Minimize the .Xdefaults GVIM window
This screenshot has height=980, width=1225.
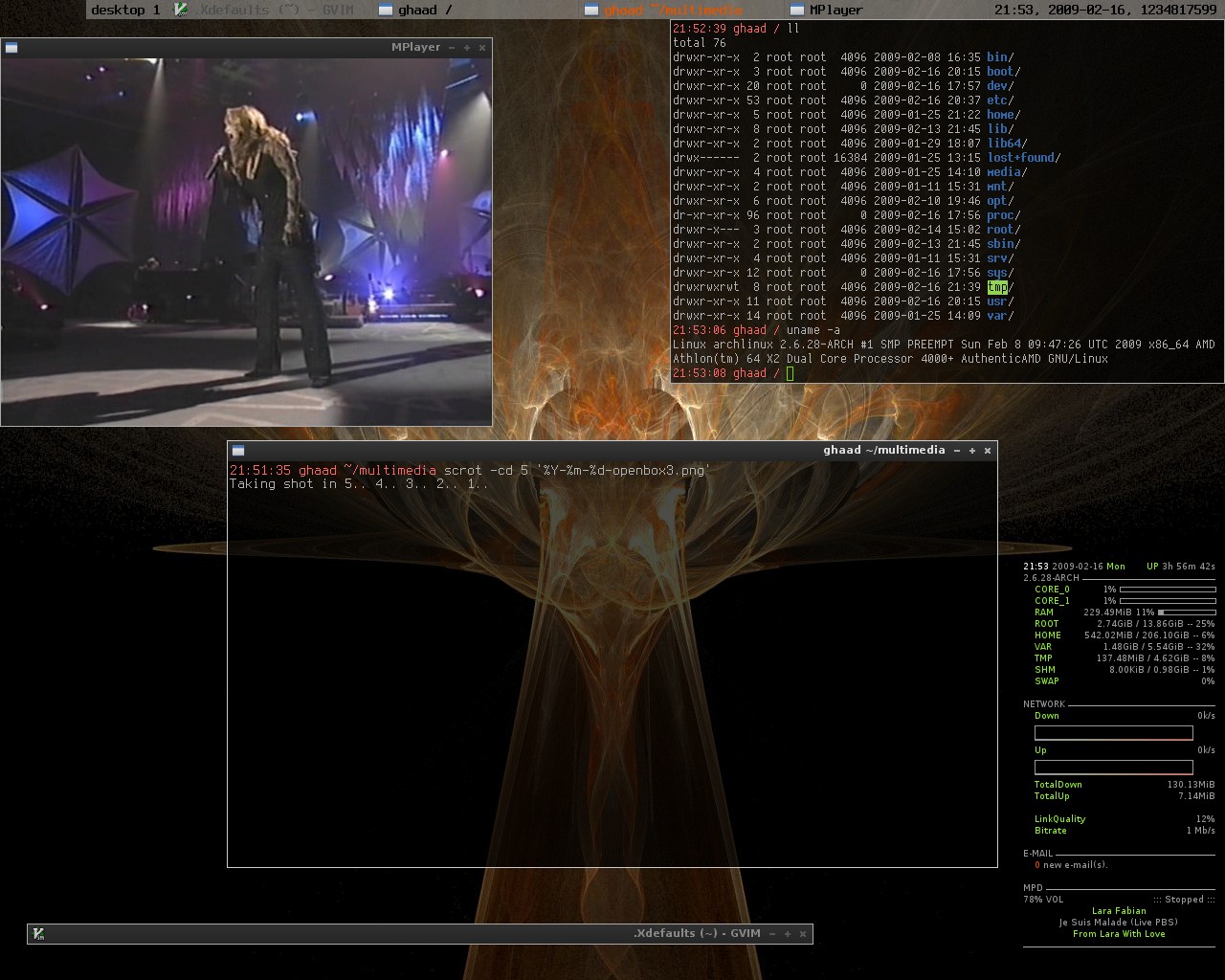click(771, 934)
